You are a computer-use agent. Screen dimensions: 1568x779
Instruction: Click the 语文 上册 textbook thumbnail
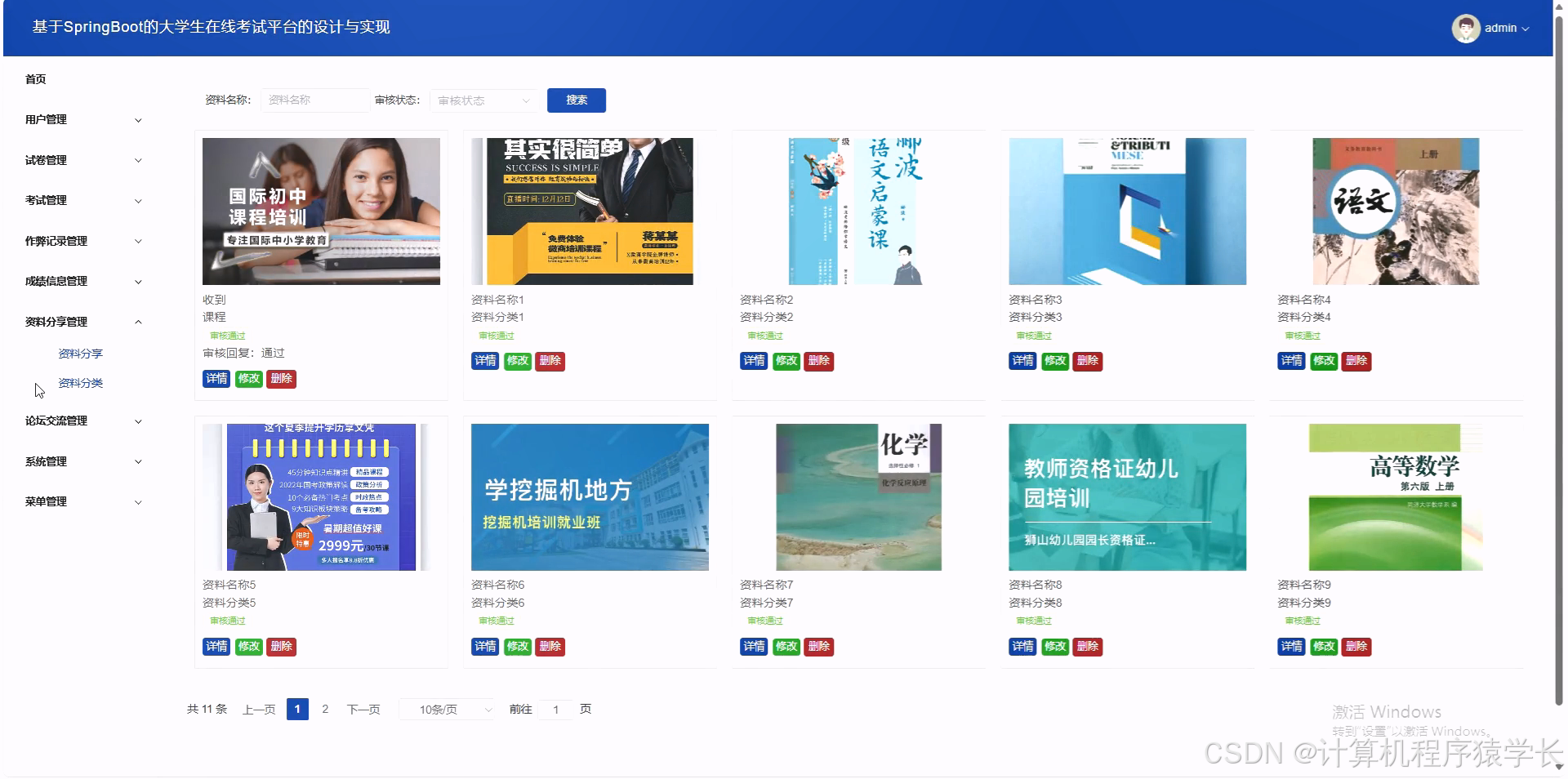click(x=1396, y=211)
